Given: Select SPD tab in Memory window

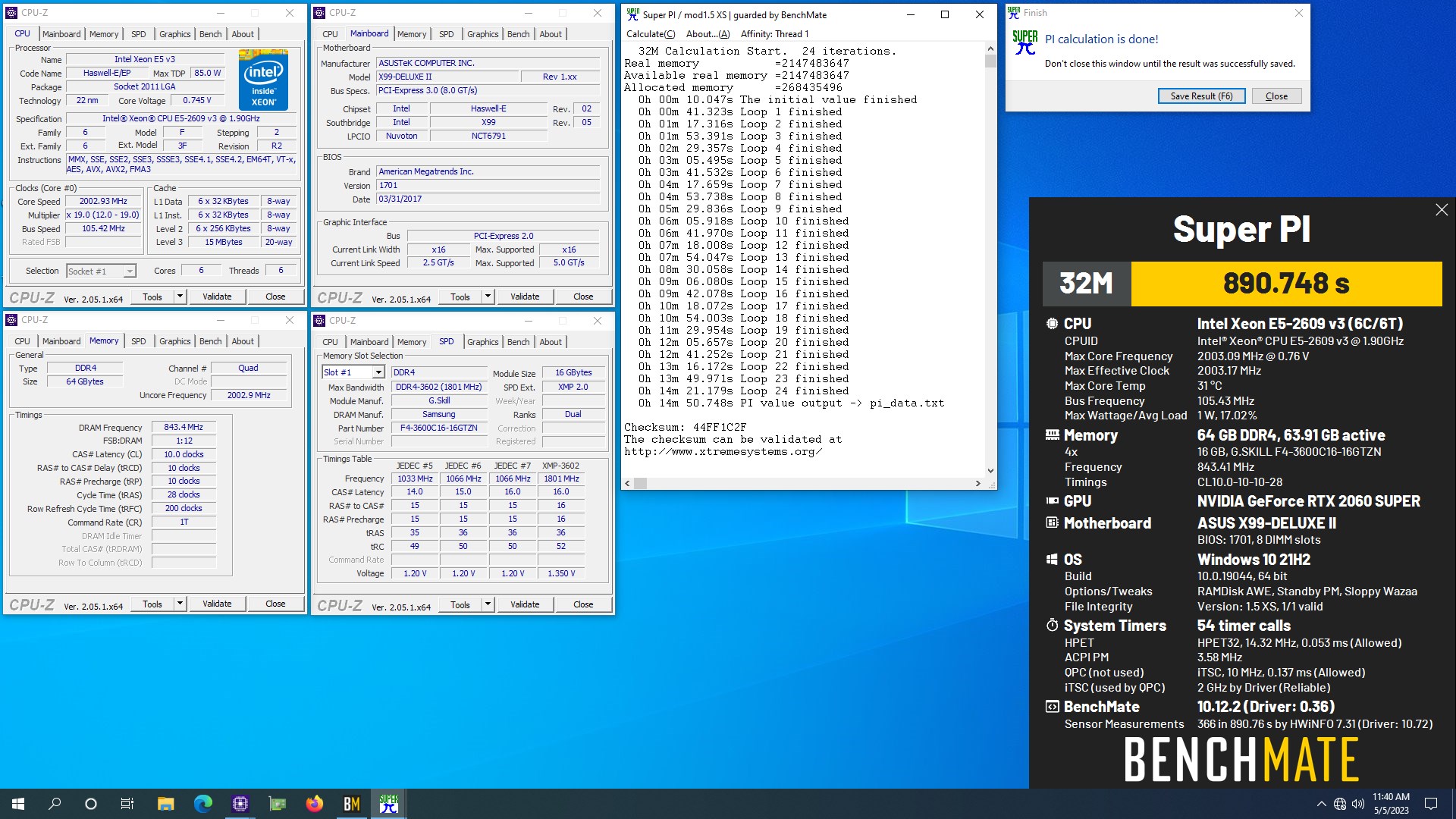Looking at the screenshot, I should 138,341.
